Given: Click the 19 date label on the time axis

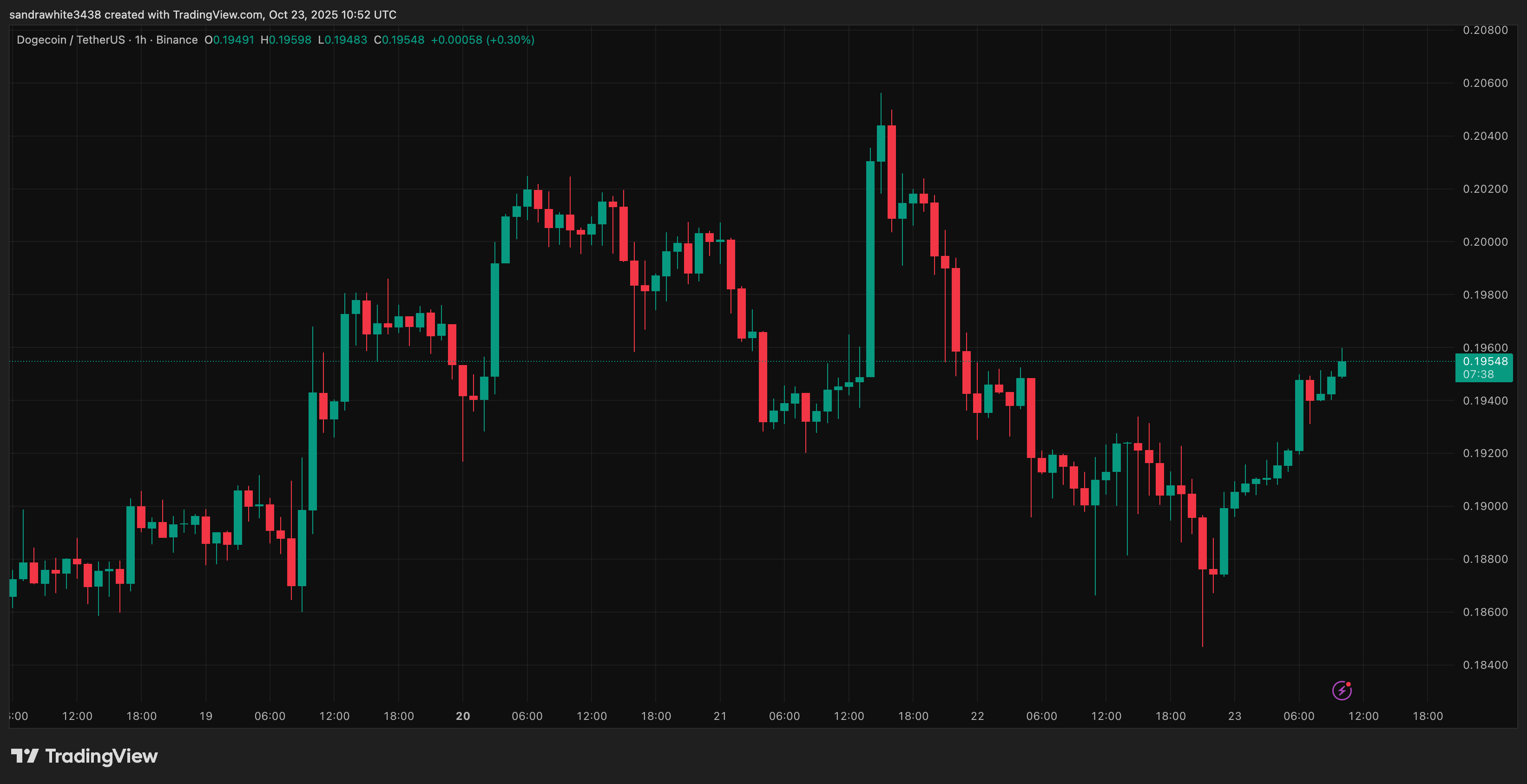Looking at the screenshot, I should [x=206, y=716].
